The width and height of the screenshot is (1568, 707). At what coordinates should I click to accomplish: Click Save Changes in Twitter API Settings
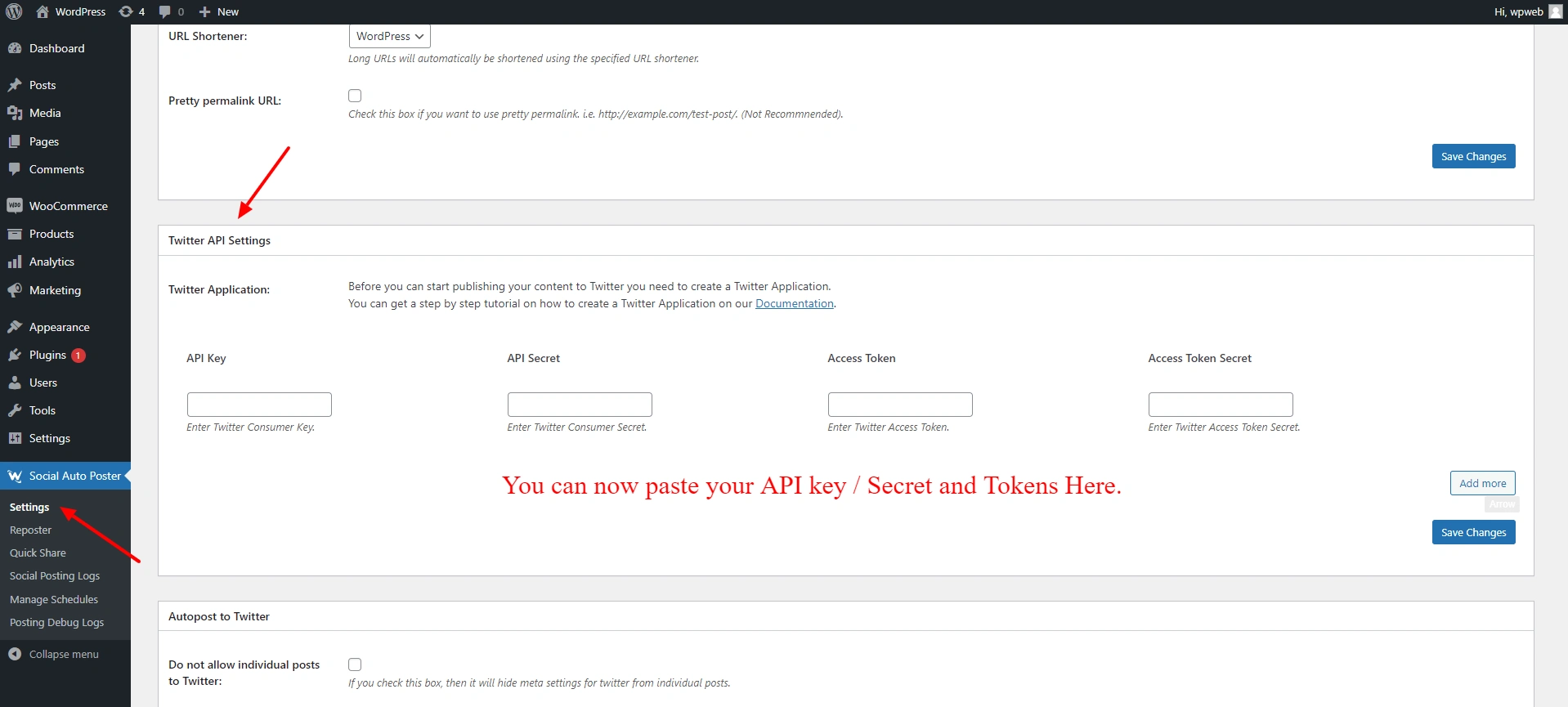click(1473, 532)
